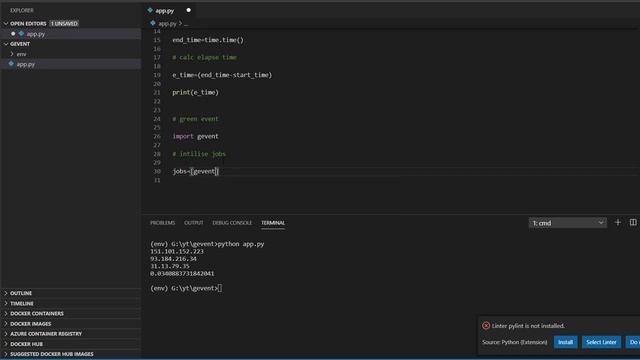The height and width of the screenshot is (360, 640).
Task: Click the 'Linter pylint is not installed.' message
Action: pyautogui.click(x=528, y=326)
